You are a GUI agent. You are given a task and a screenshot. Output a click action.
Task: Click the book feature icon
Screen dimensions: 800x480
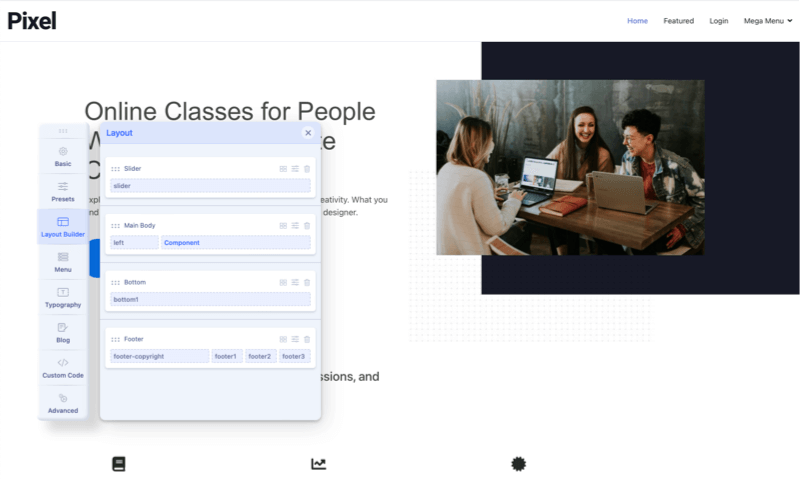click(119, 464)
